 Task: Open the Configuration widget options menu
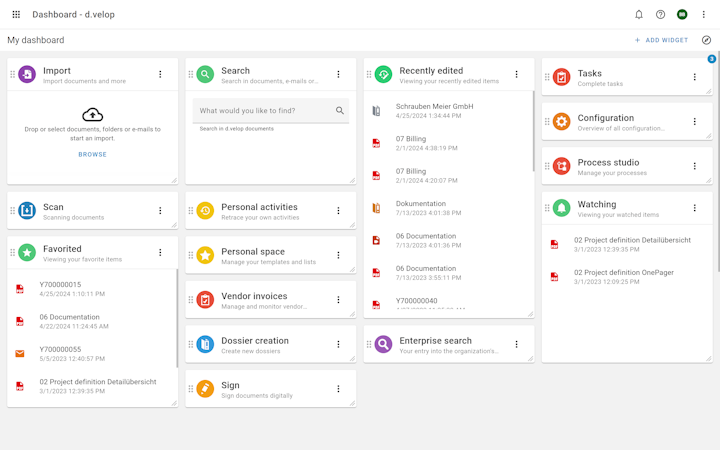(x=695, y=121)
